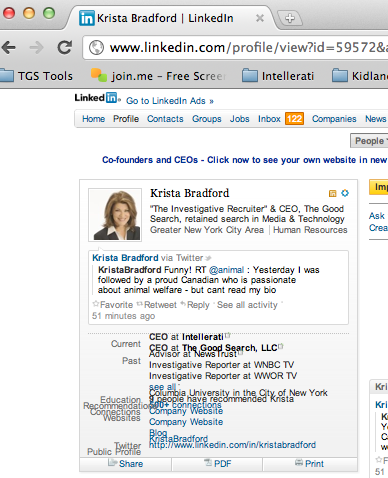Open the join.me bookmark
388x478 pixels.
[x=158, y=76]
